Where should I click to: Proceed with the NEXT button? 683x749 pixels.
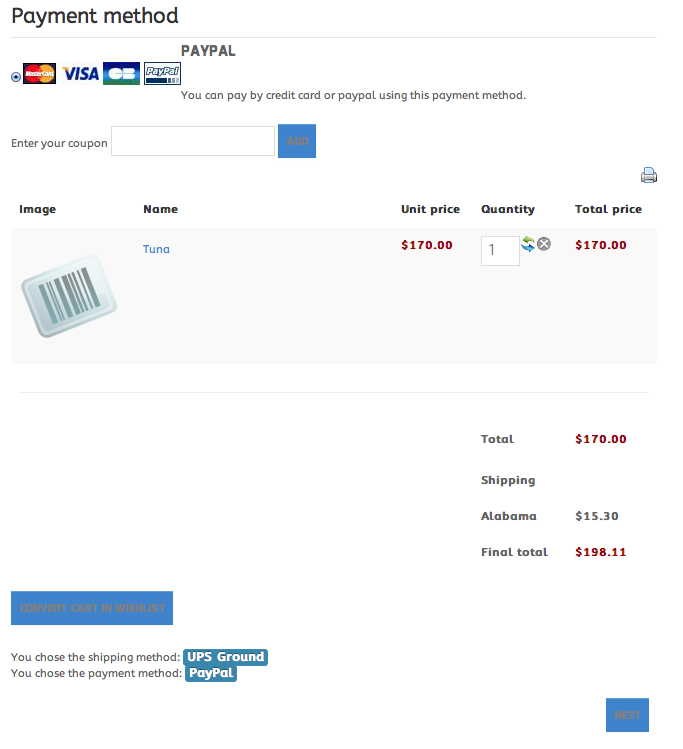[x=627, y=715]
